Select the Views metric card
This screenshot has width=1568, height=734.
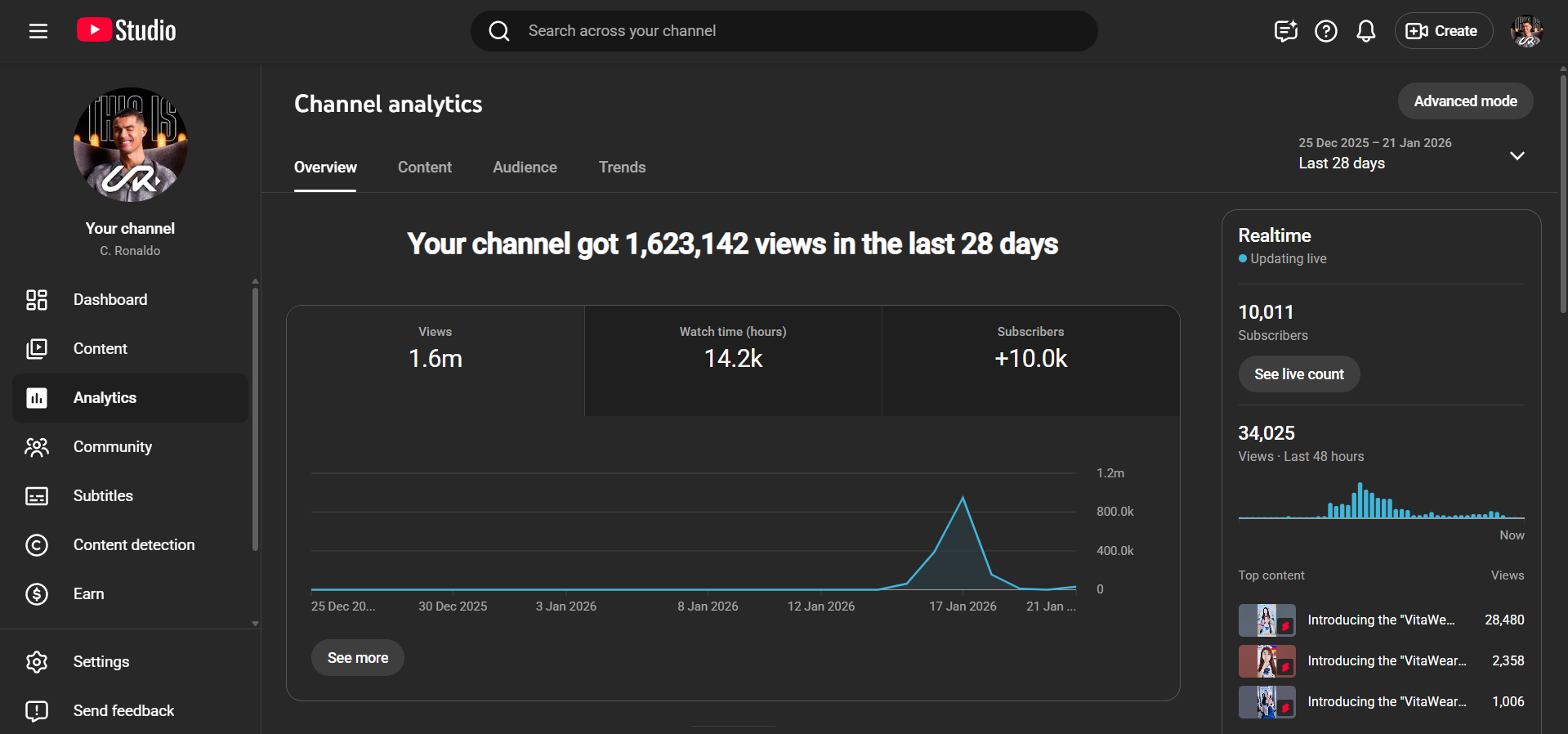tap(435, 360)
